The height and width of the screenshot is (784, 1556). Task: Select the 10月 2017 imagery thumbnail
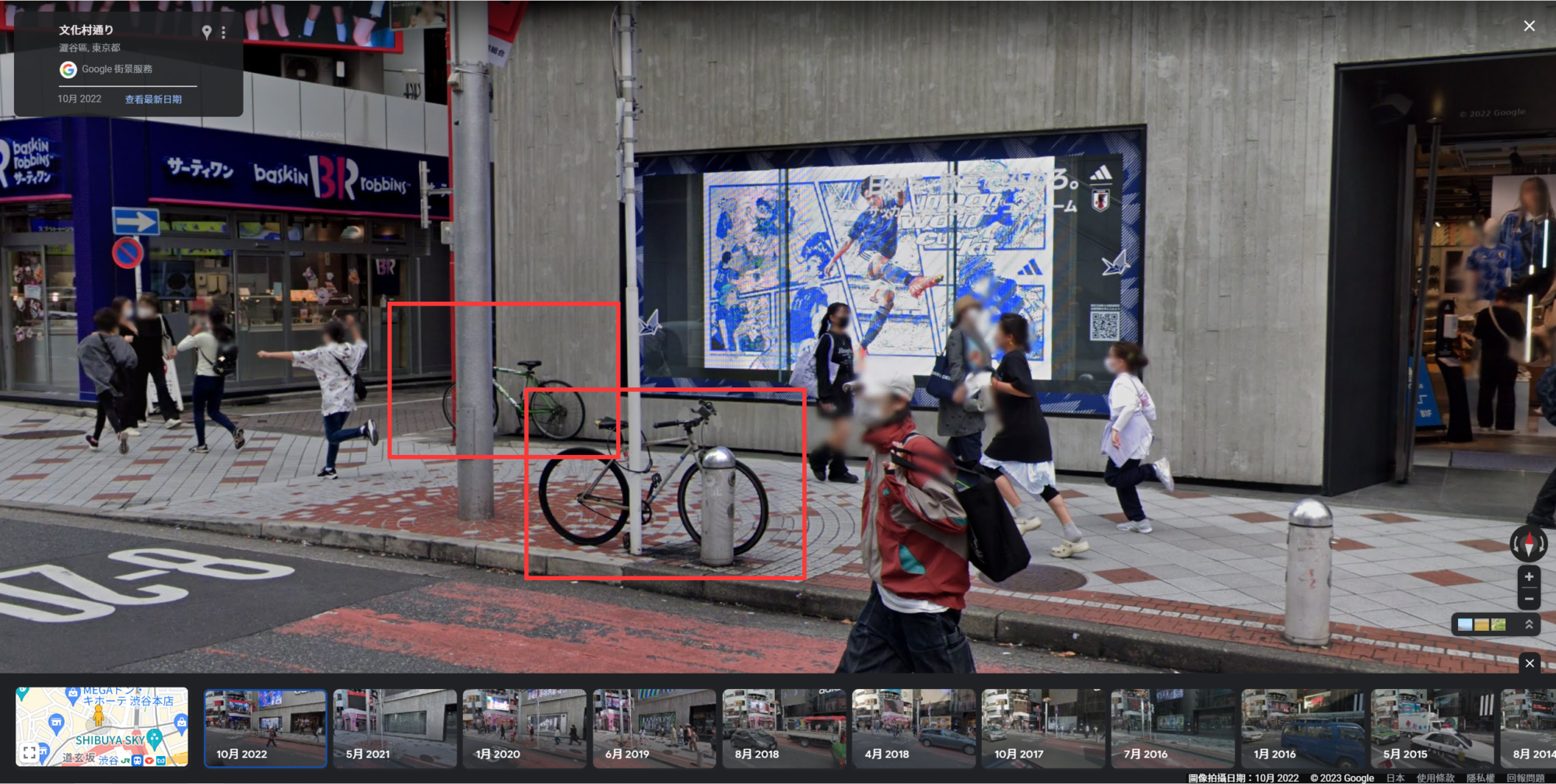pyautogui.click(x=1043, y=728)
